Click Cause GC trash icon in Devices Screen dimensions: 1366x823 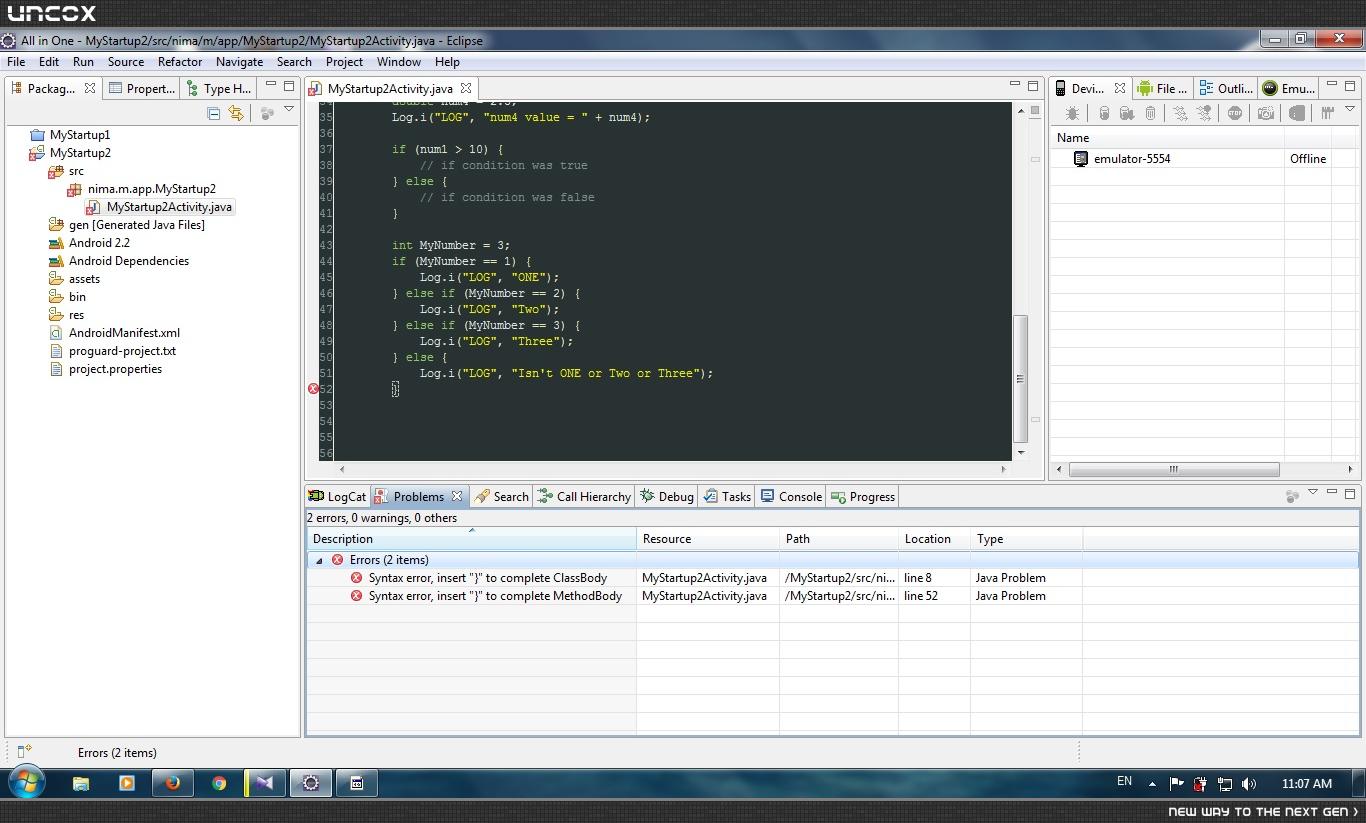1150,114
